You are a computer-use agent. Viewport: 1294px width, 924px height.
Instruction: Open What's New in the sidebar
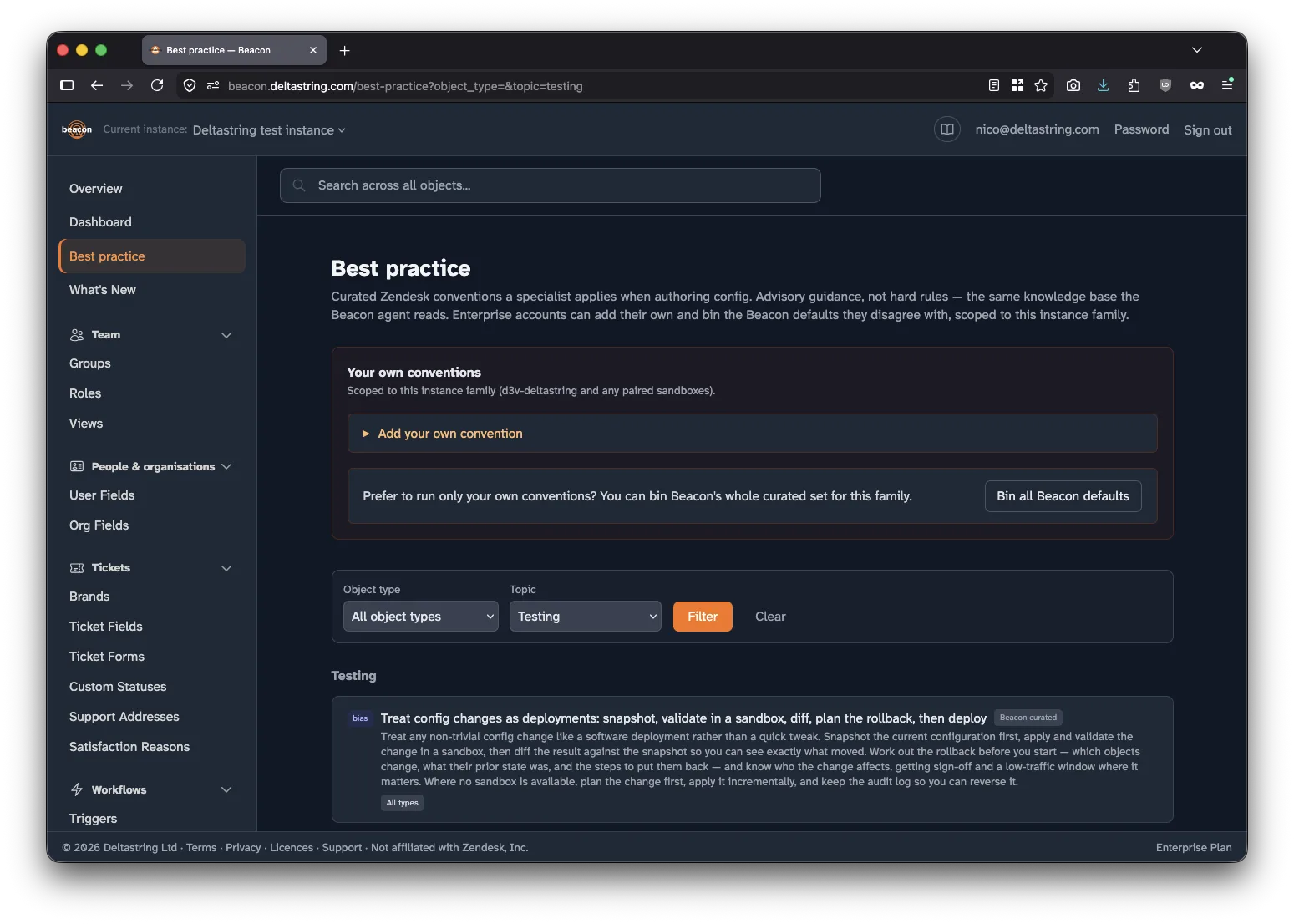[103, 290]
